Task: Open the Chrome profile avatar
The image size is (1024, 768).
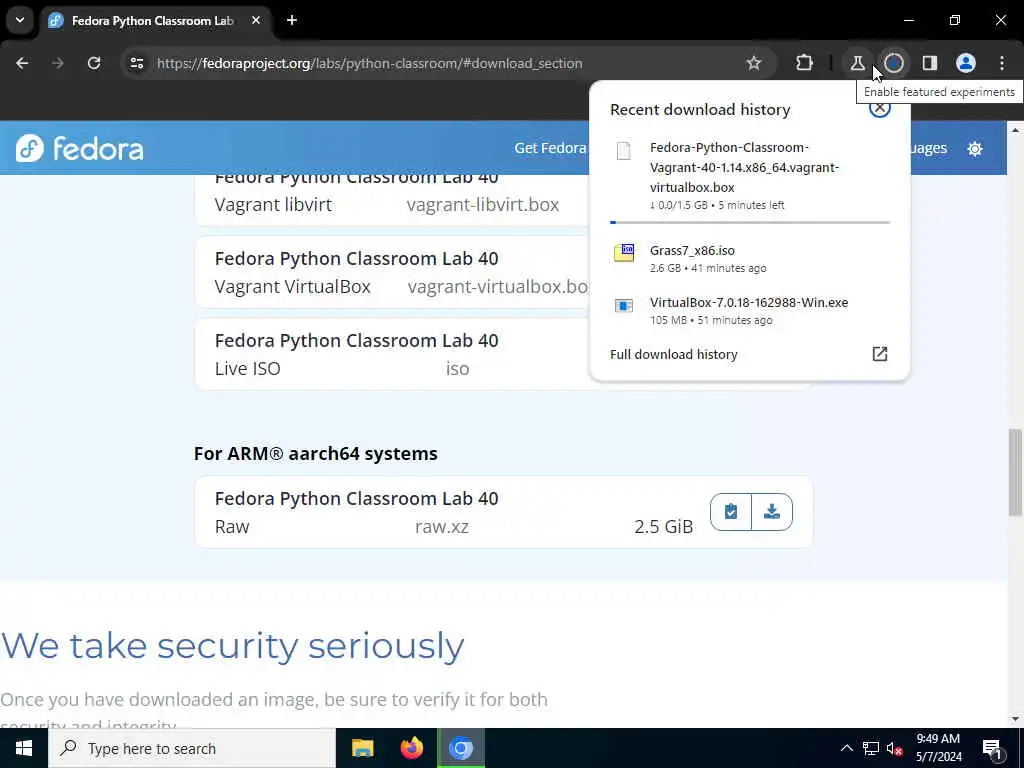Action: [965, 63]
